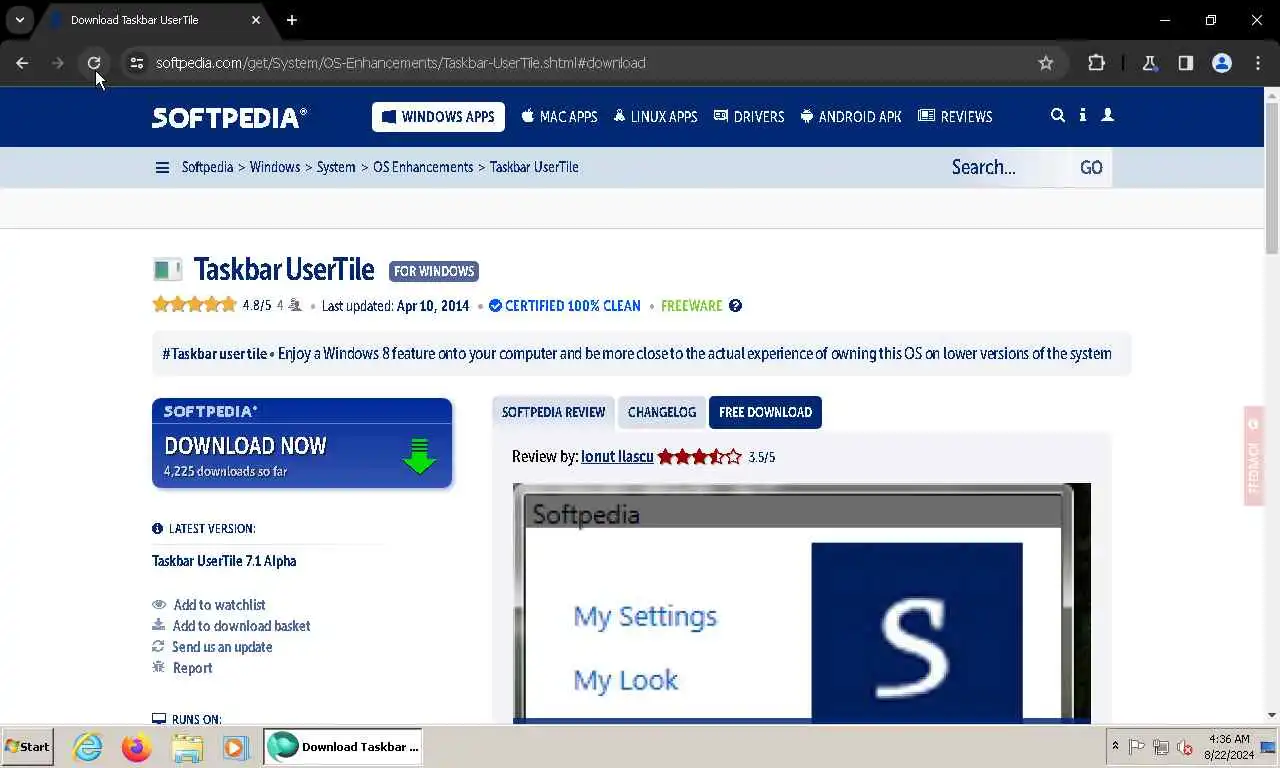This screenshot has width=1280, height=768.
Task: Close the Download Taskbar UserTile tab
Action: tap(256, 20)
